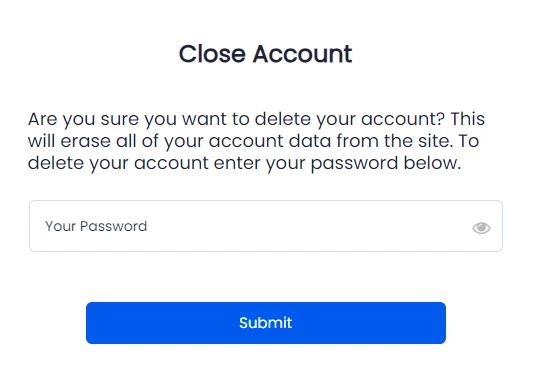Click the blue Submit button
This screenshot has width=535, height=385.
[x=266, y=323]
